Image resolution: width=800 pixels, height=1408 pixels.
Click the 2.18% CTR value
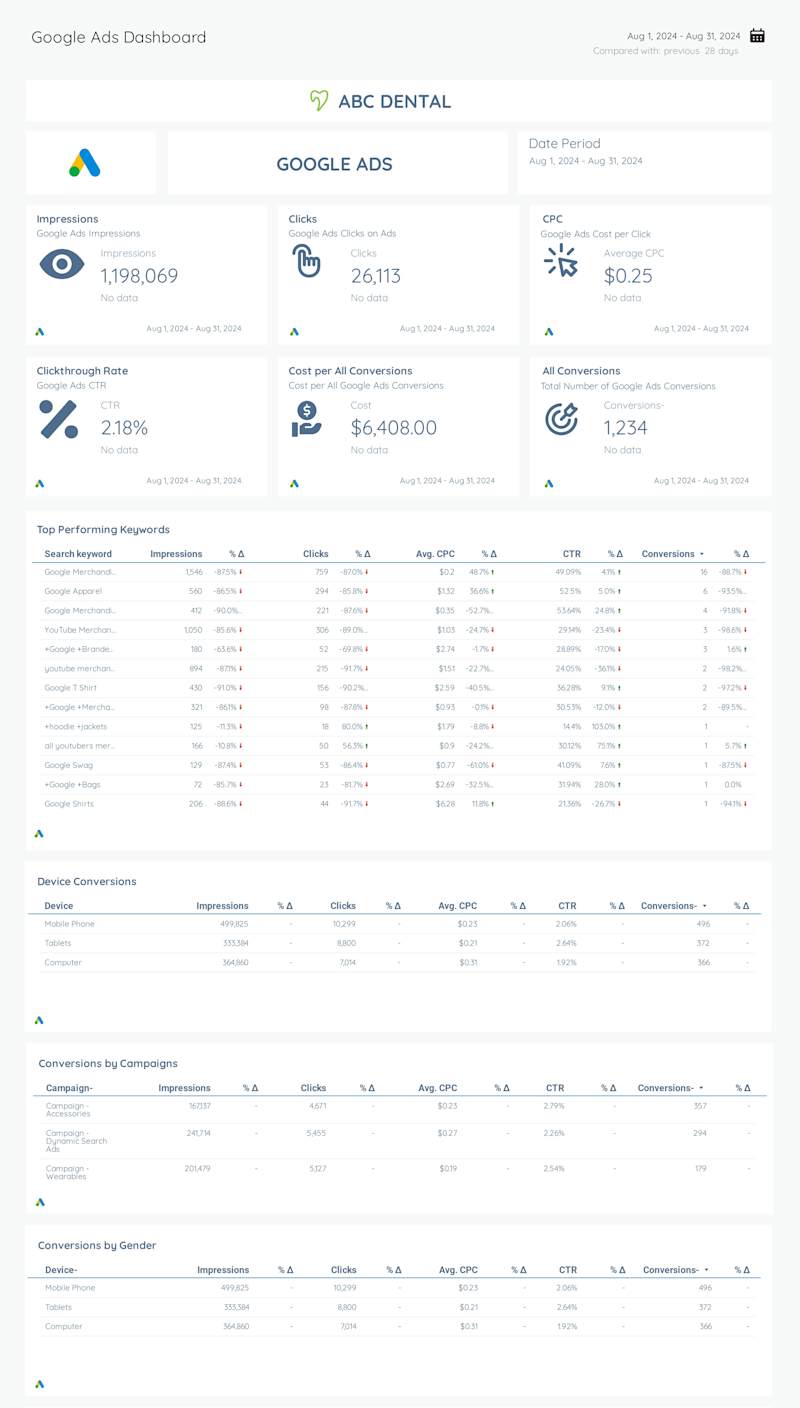(124, 428)
